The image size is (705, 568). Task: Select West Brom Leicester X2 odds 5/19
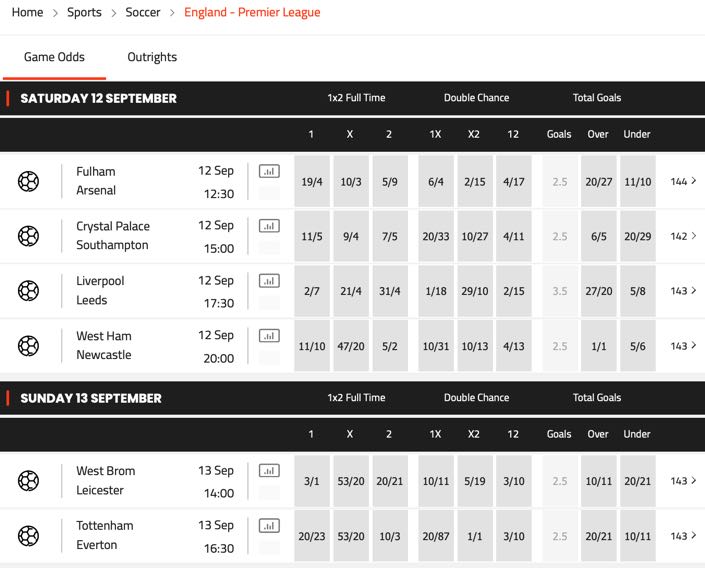pyautogui.click(x=475, y=481)
